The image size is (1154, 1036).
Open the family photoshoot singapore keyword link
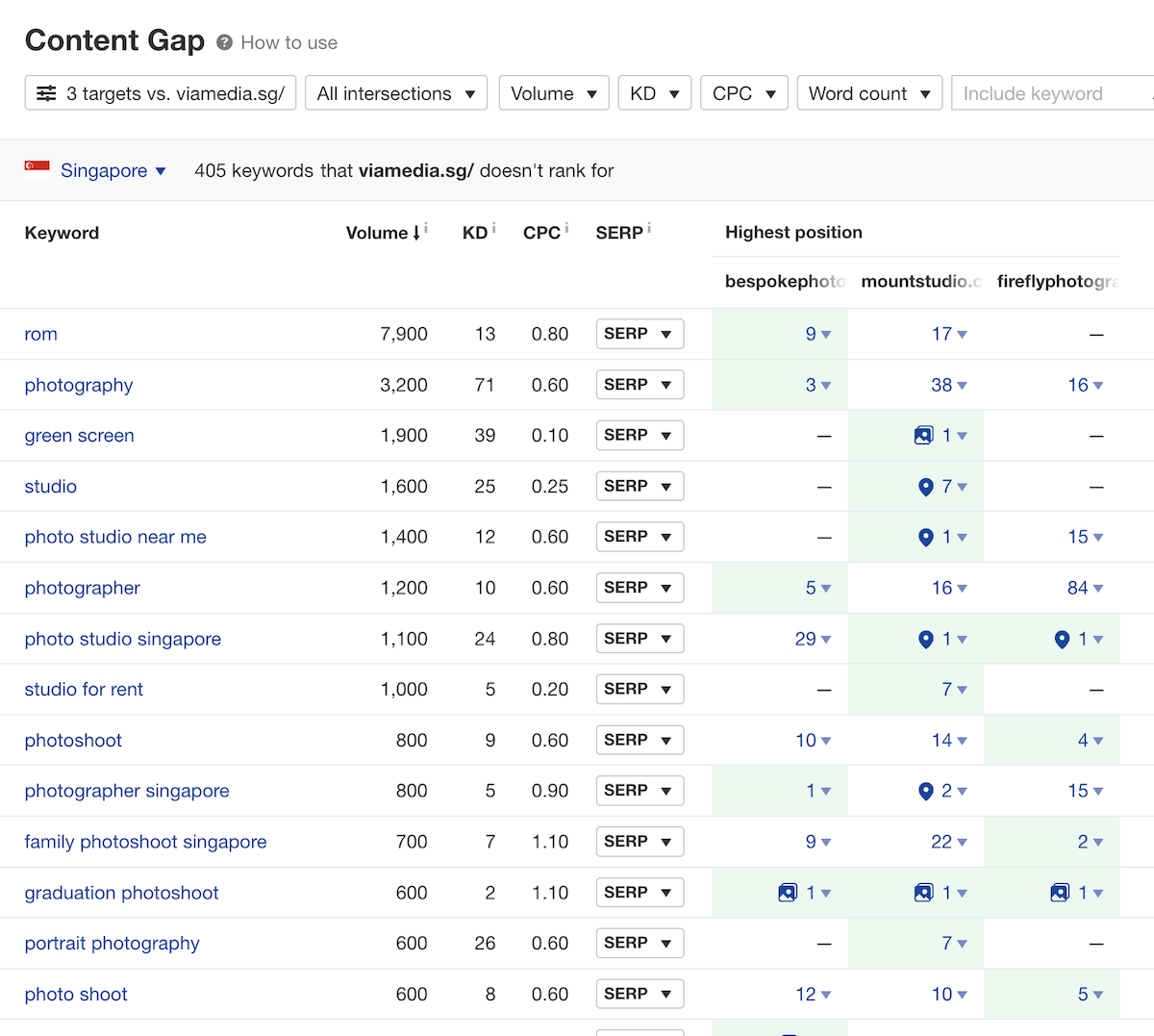[145, 842]
